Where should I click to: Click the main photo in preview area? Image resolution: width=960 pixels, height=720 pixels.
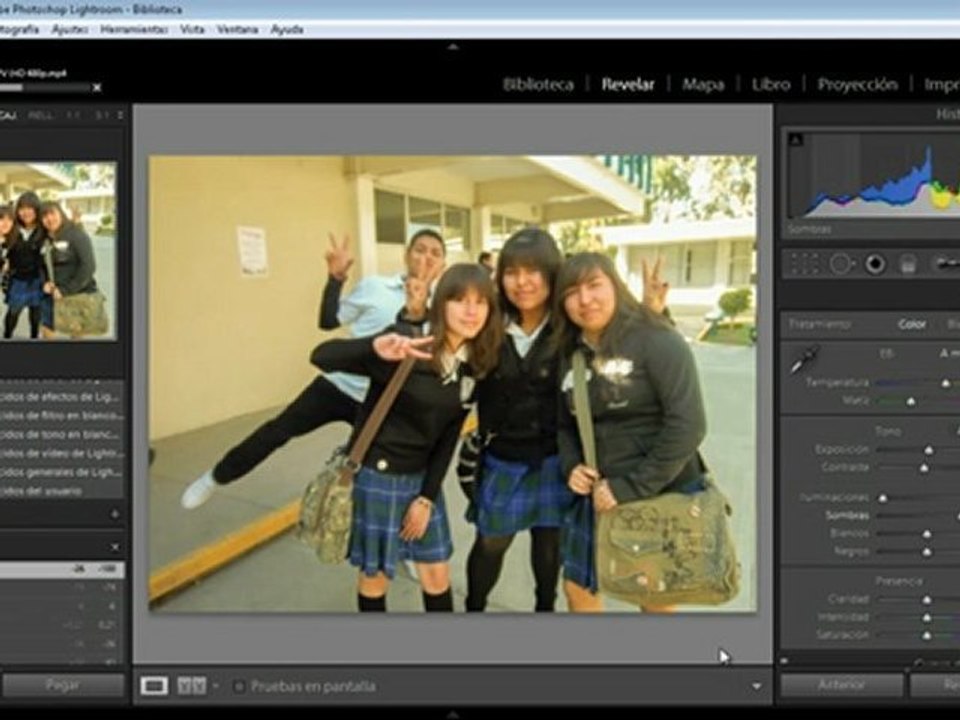pyautogui.click(x=453, y=383)
